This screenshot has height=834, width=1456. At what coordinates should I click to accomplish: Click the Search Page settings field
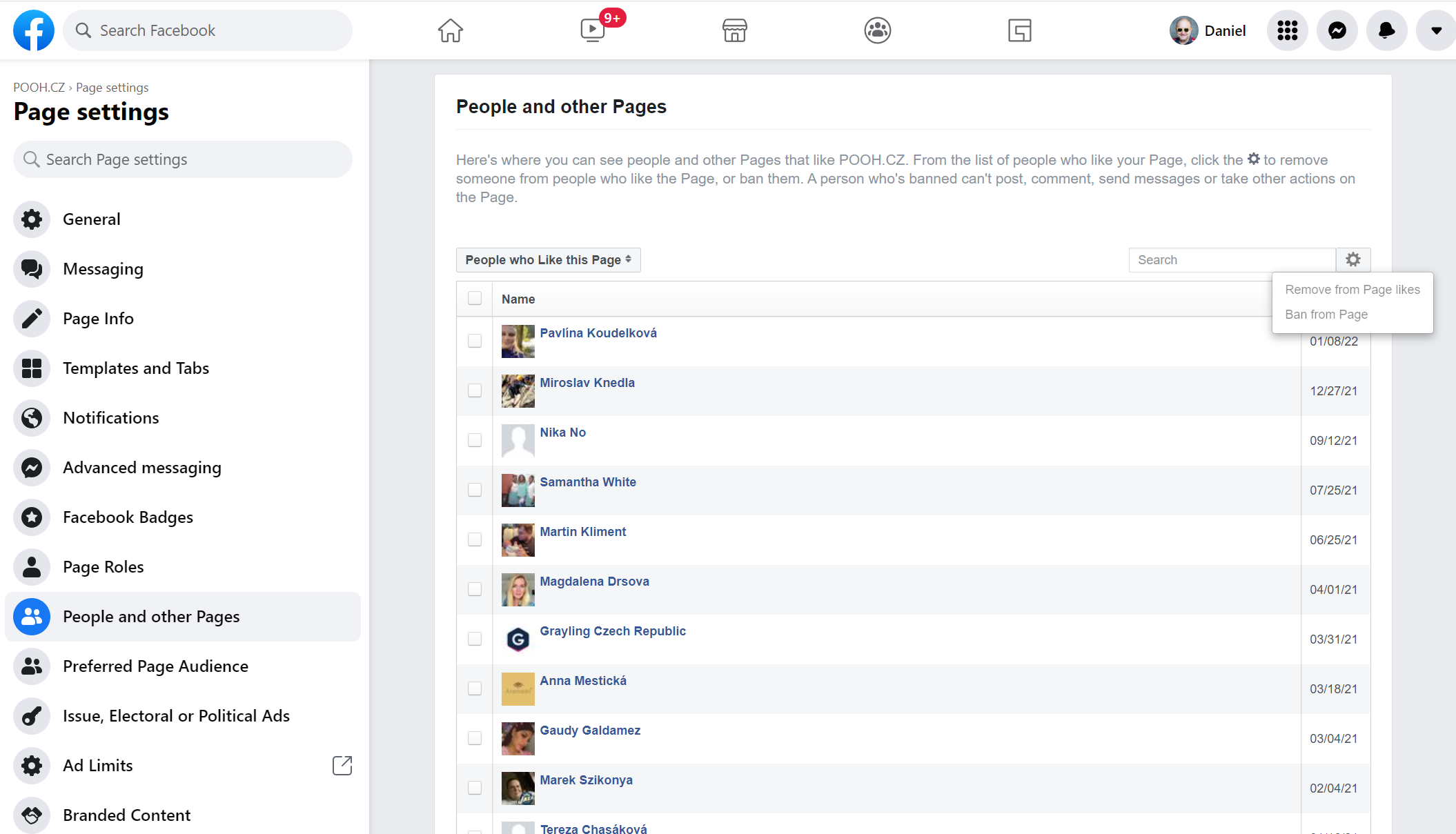pyautogui.click(x=183, y=159)
